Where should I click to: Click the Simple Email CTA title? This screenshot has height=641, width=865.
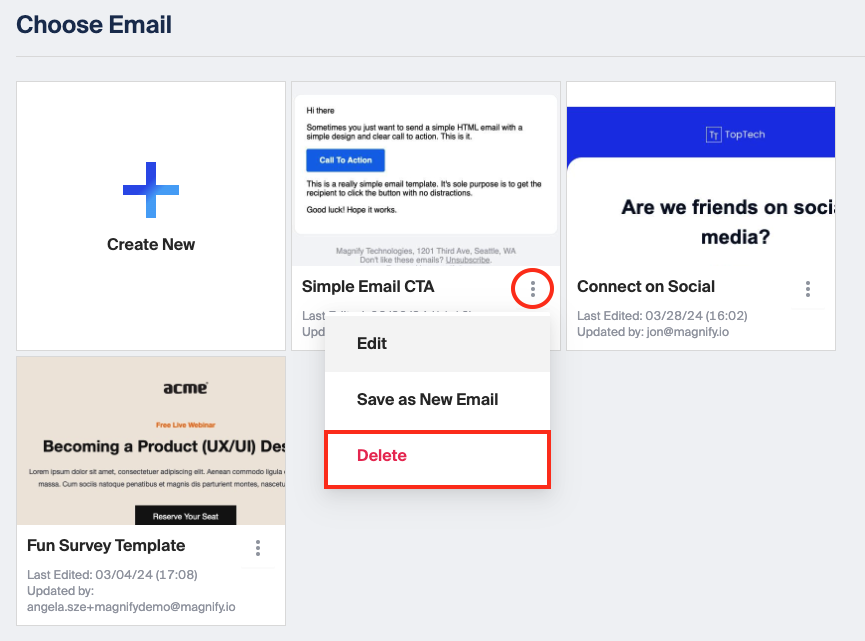368,287
